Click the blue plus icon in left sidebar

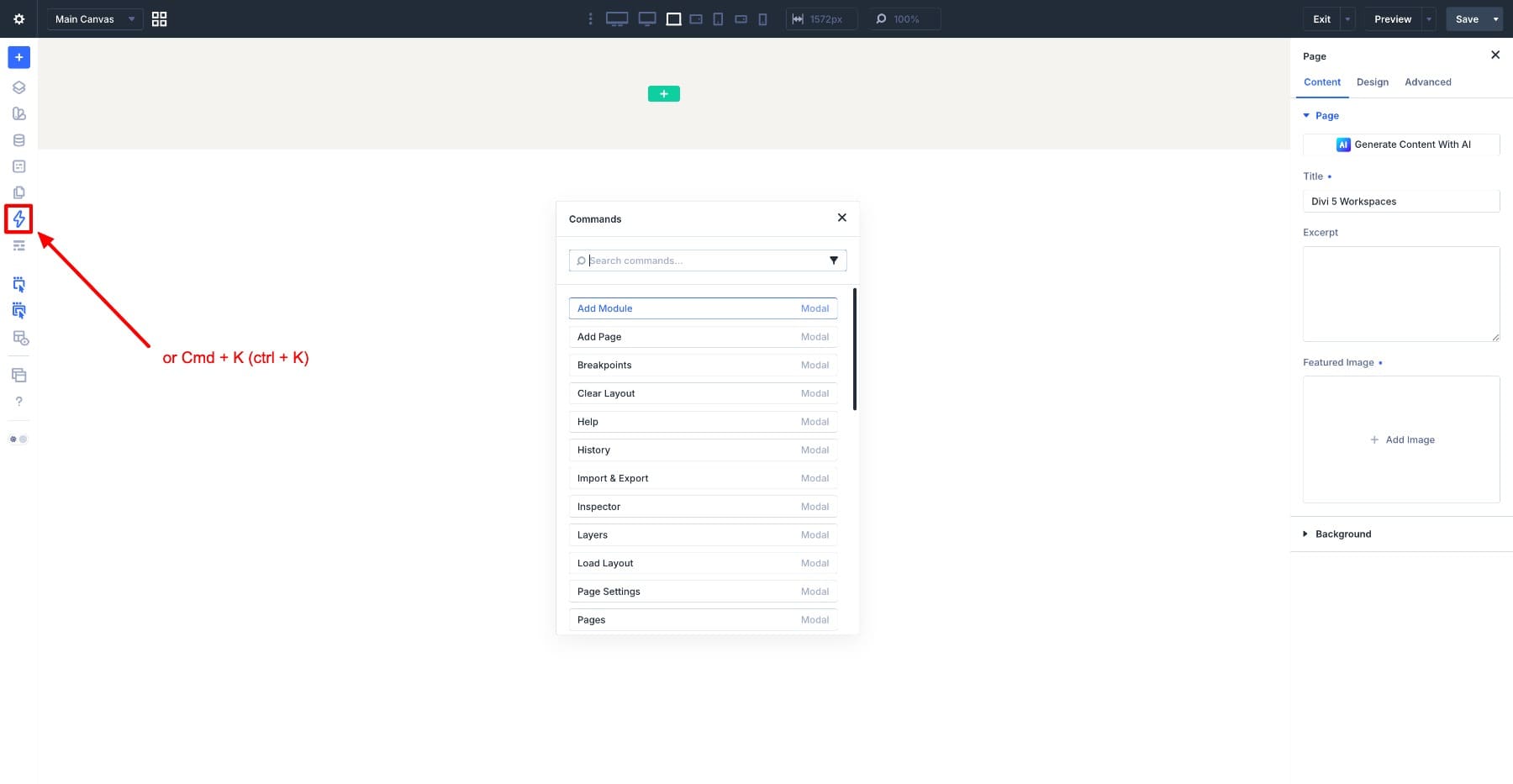(18, 57)
